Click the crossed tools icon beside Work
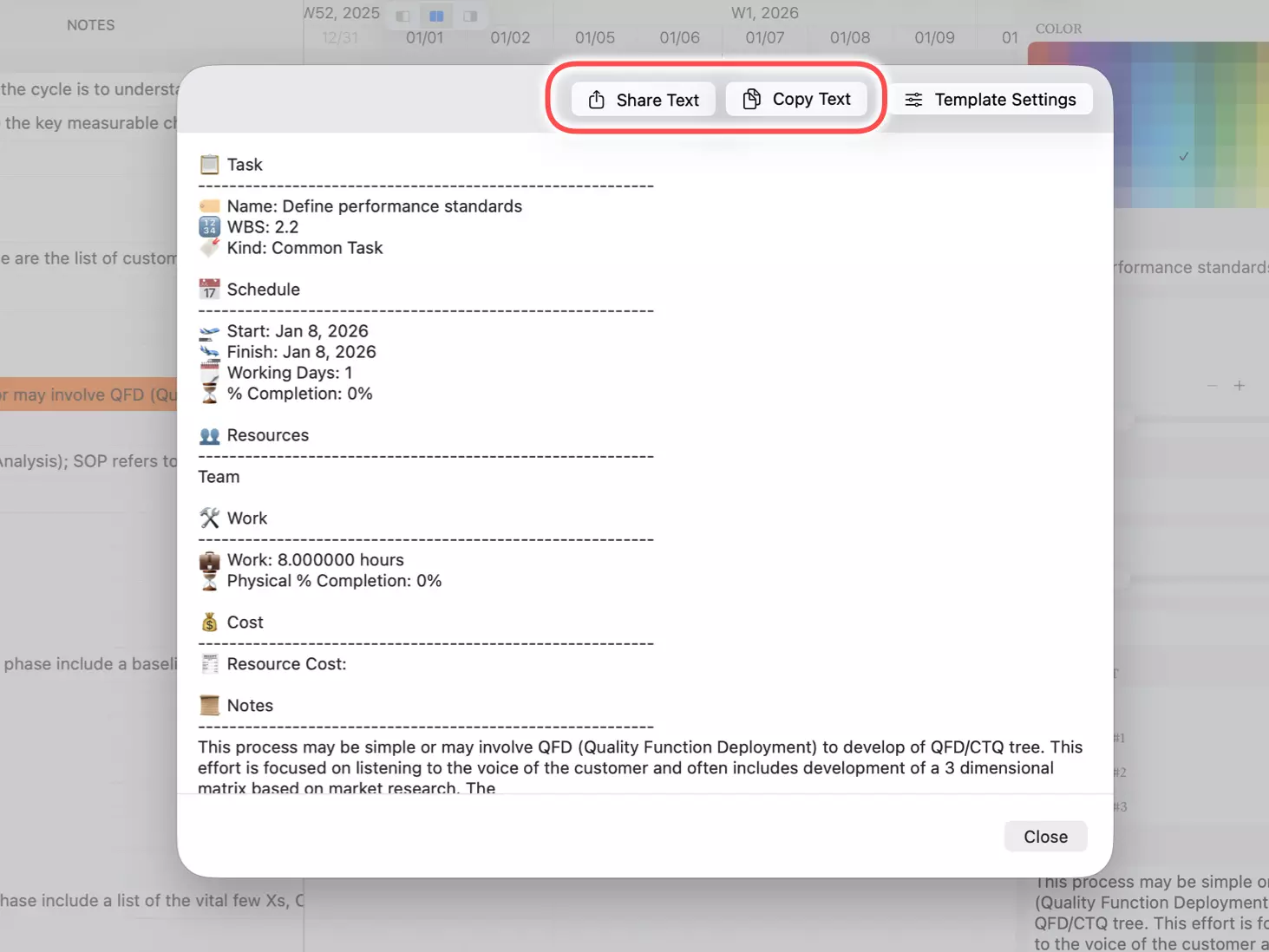 point(209,518)
